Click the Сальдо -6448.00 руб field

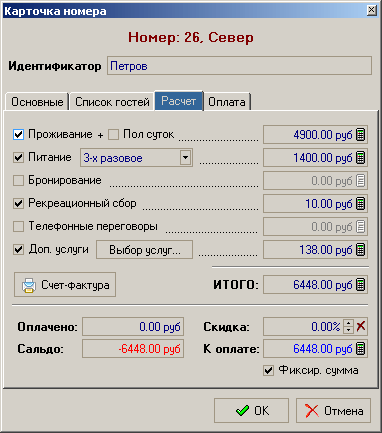(x=133, y=349)
